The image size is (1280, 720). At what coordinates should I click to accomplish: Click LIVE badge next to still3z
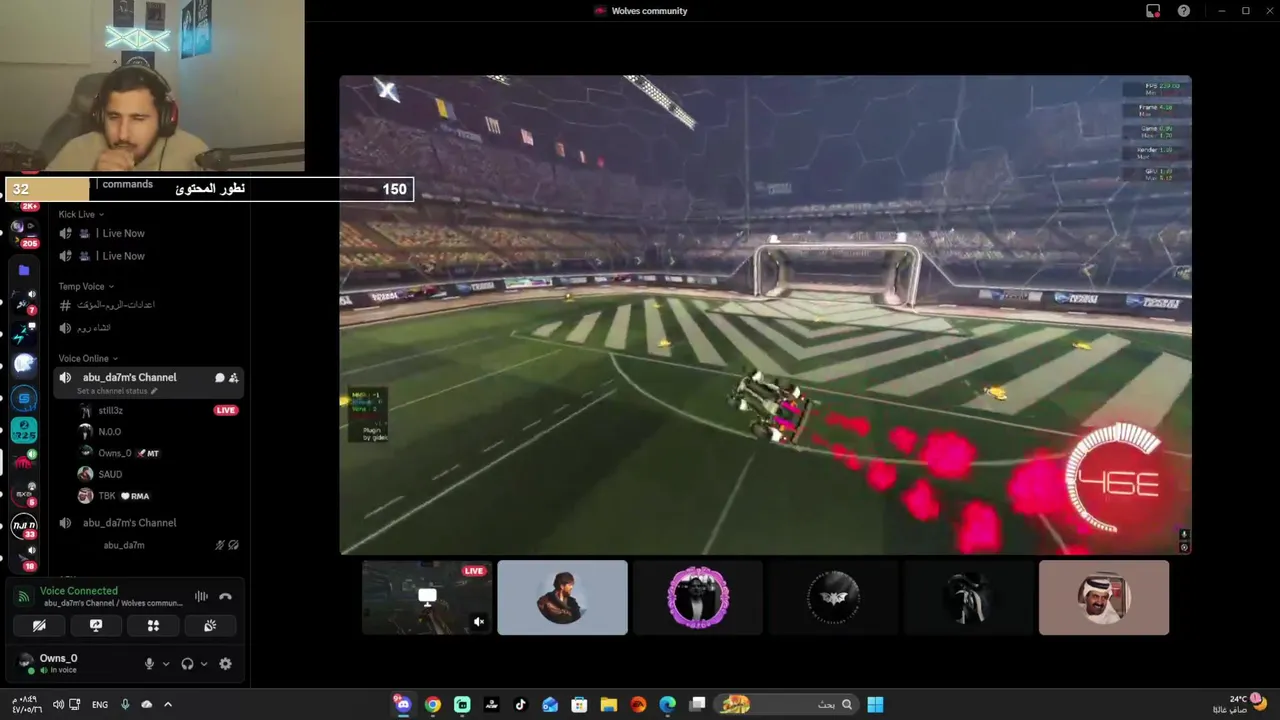[x=226, y=410]
